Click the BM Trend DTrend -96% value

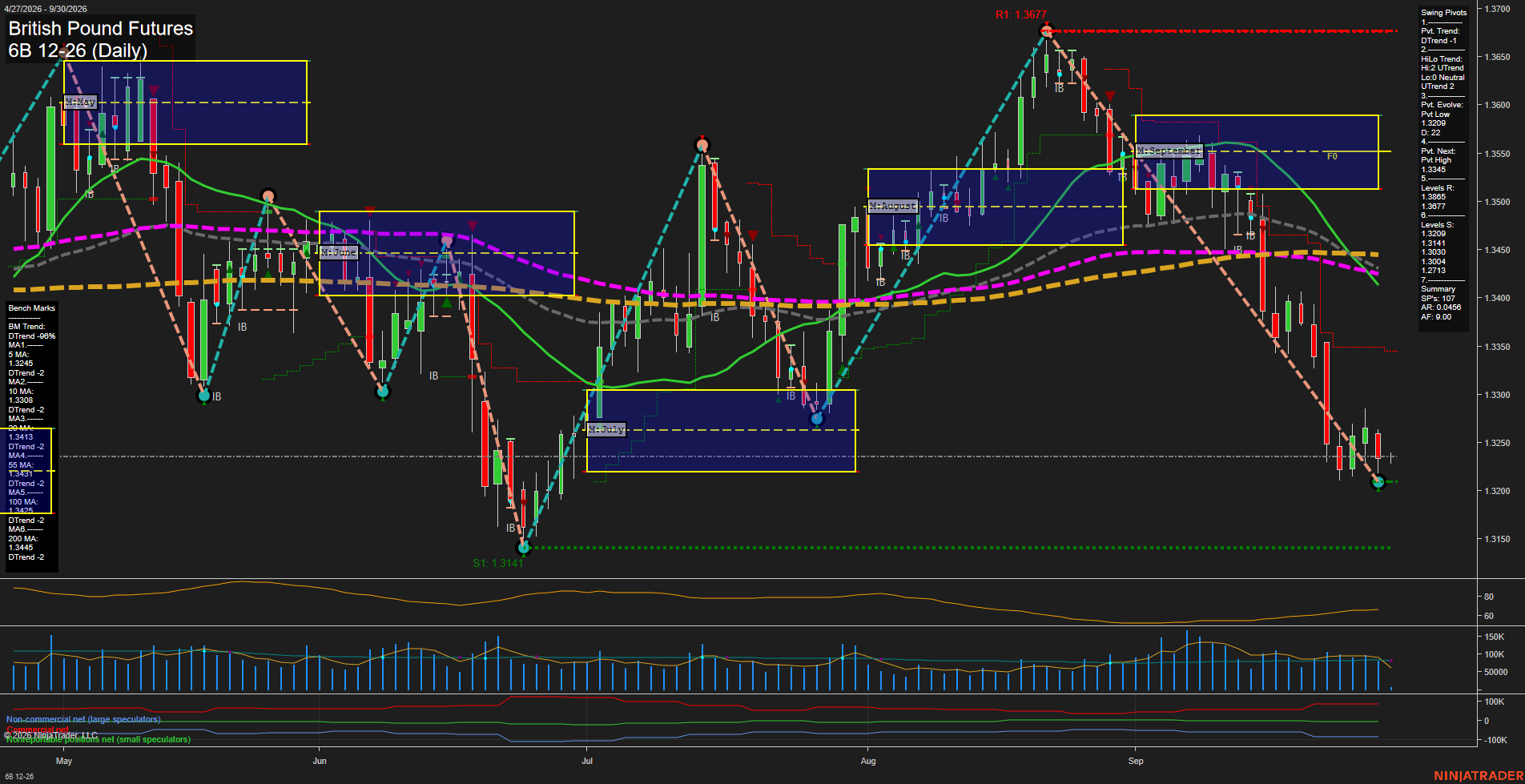[x=32, y=336]
